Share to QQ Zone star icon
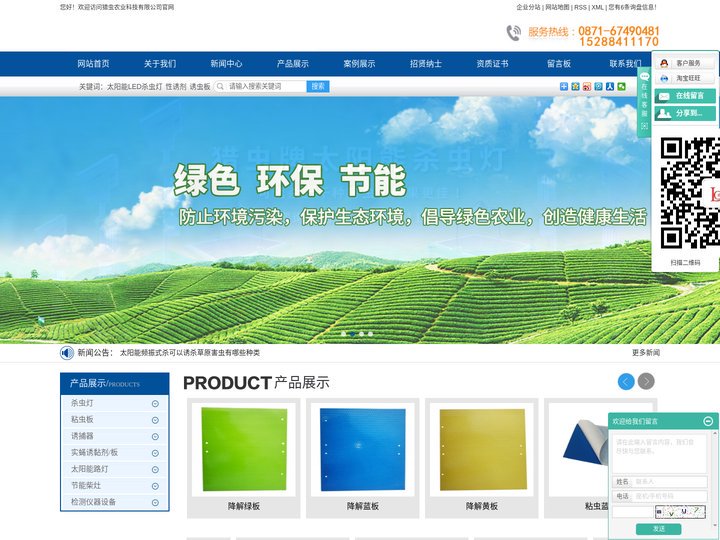720x540 pixels. (x=575, y=86)
